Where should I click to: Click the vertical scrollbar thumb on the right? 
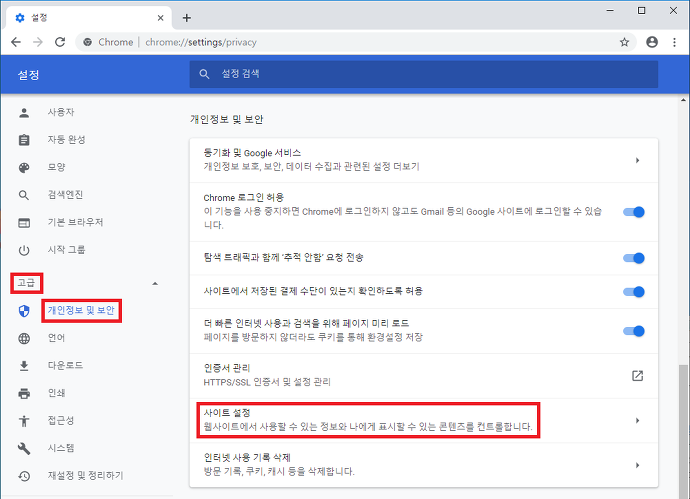tap(683, 431)
